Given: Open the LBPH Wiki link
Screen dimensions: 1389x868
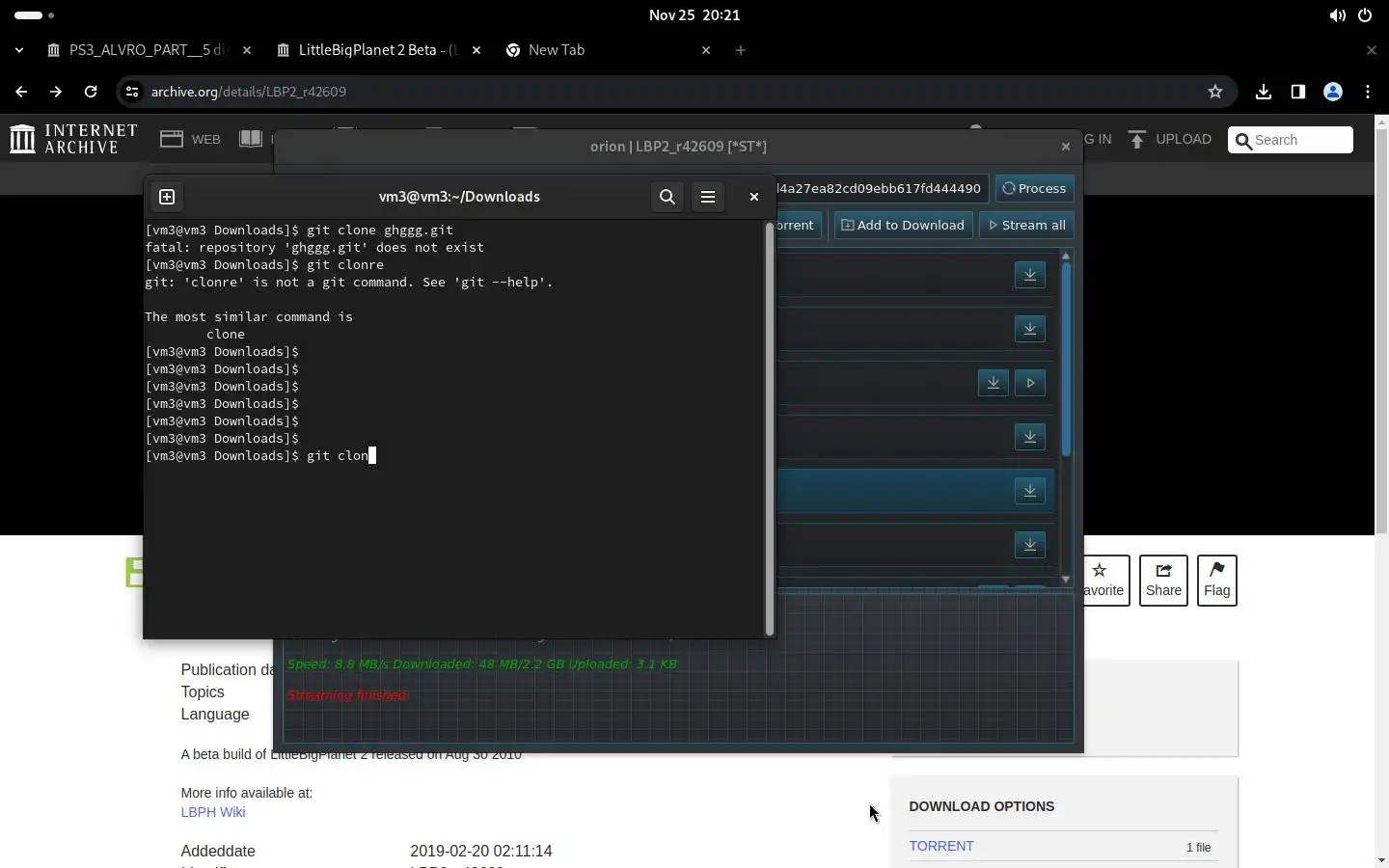Looking at the screenshot, I should point(213,812).
